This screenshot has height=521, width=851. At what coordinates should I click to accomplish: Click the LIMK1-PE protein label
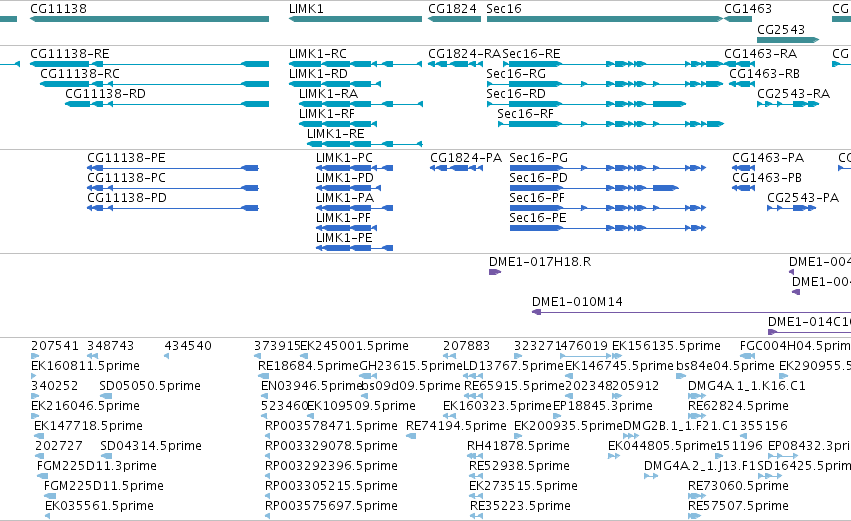344,238
